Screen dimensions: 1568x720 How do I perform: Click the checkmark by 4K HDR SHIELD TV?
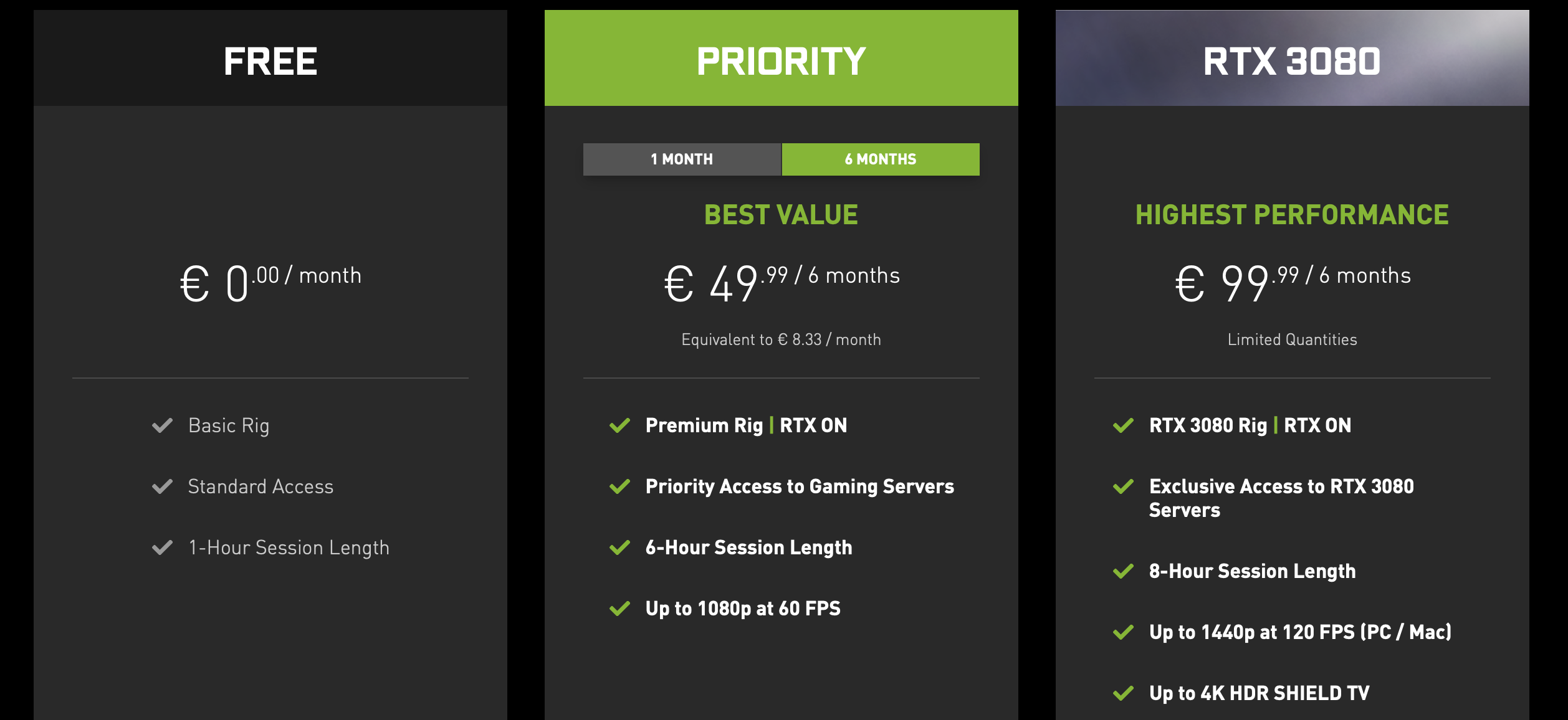[x=1124, y=693]
